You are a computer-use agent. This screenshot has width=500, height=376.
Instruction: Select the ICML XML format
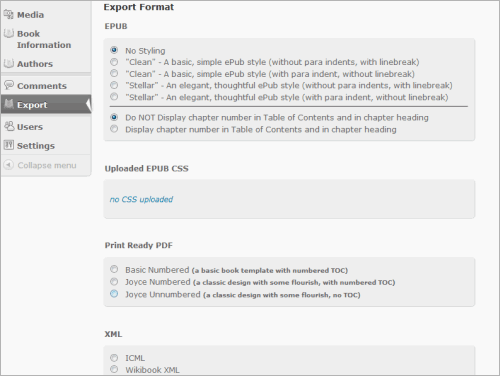tap(114, 358)
